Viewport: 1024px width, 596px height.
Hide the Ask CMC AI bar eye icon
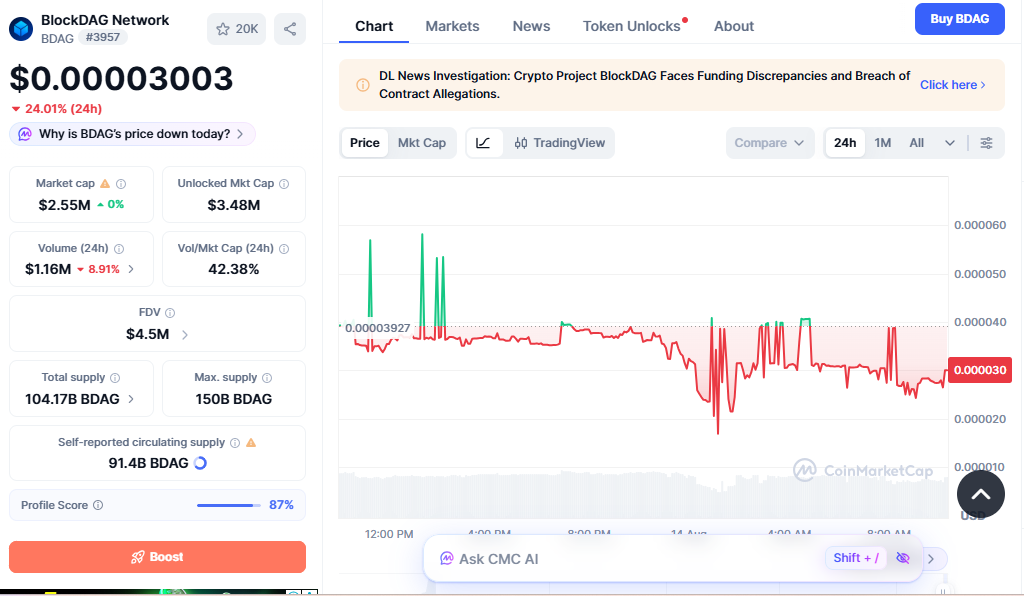pyautogui.click(x=903, y=558)
